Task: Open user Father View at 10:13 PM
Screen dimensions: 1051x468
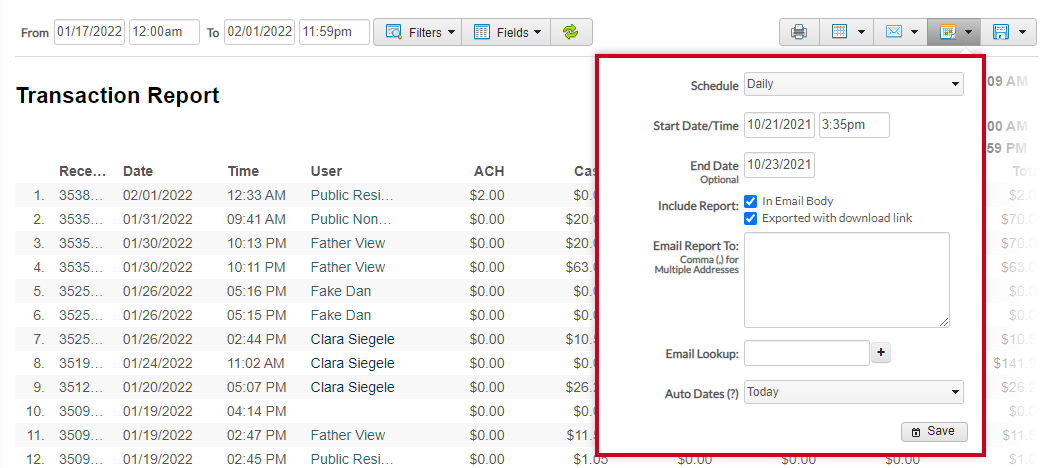Action: click(x=348, y=243)
